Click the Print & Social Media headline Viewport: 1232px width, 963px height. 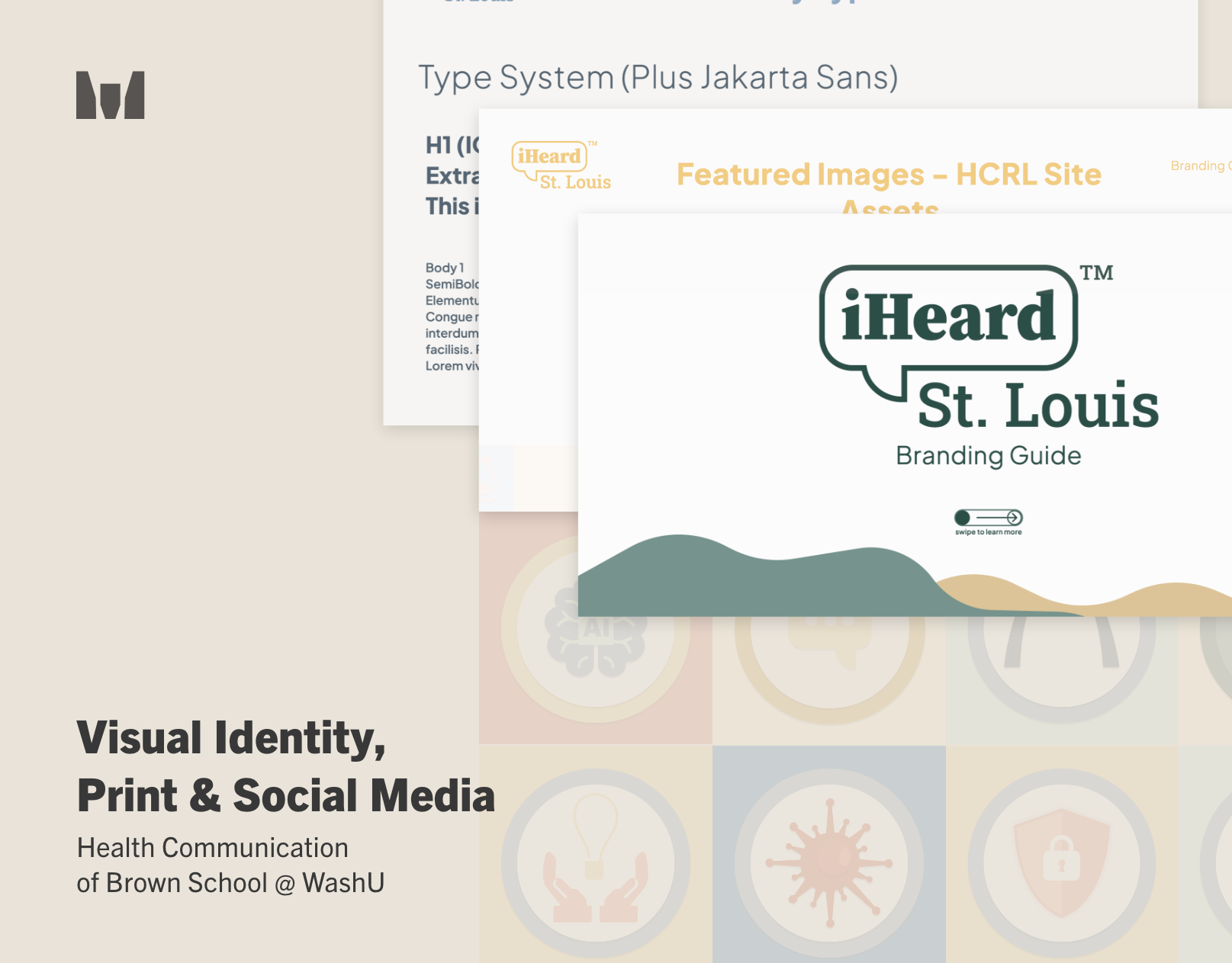click(286, 795)
